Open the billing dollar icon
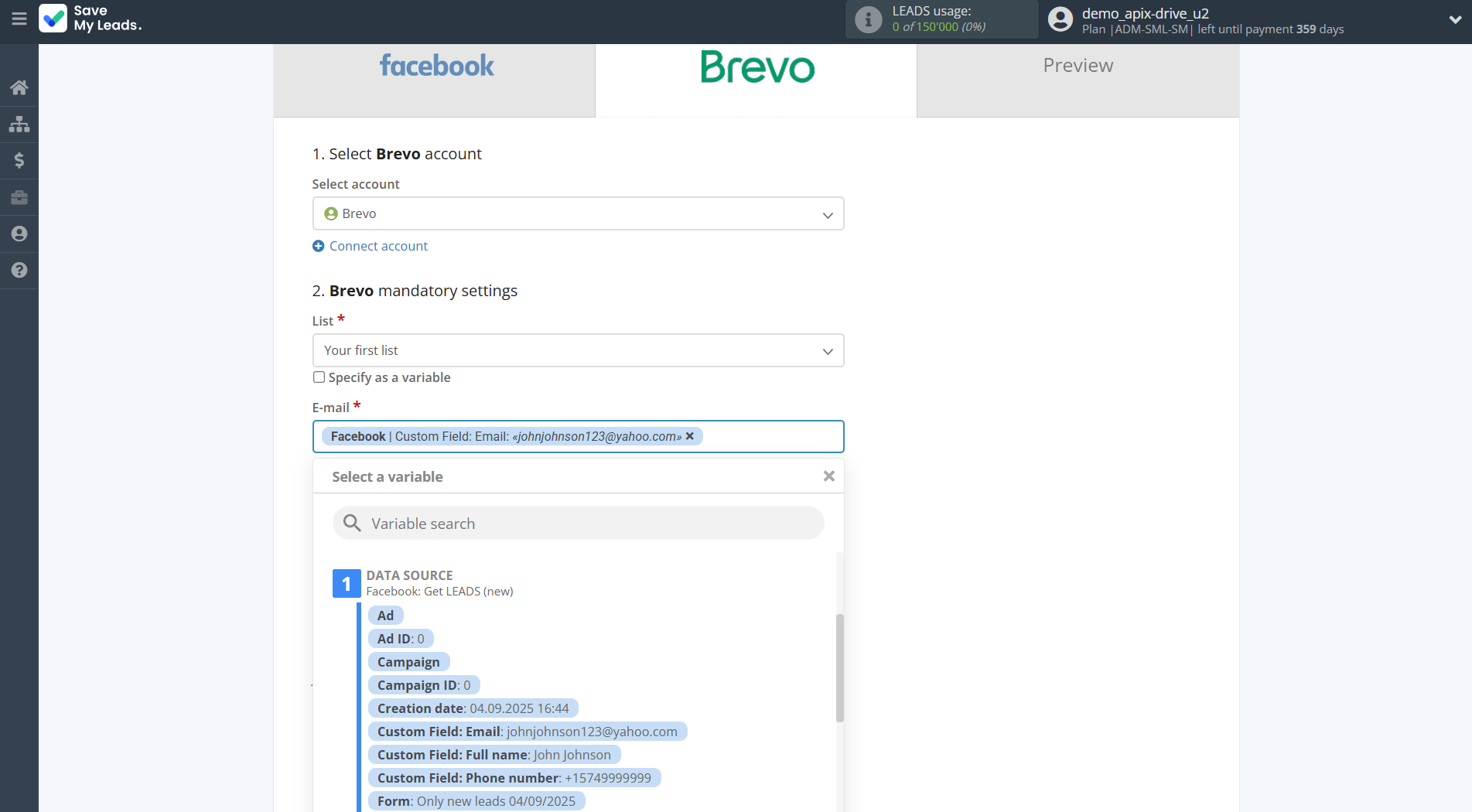Image resolution: width=1472 pixels, height=812 pixels. [19, 160]
